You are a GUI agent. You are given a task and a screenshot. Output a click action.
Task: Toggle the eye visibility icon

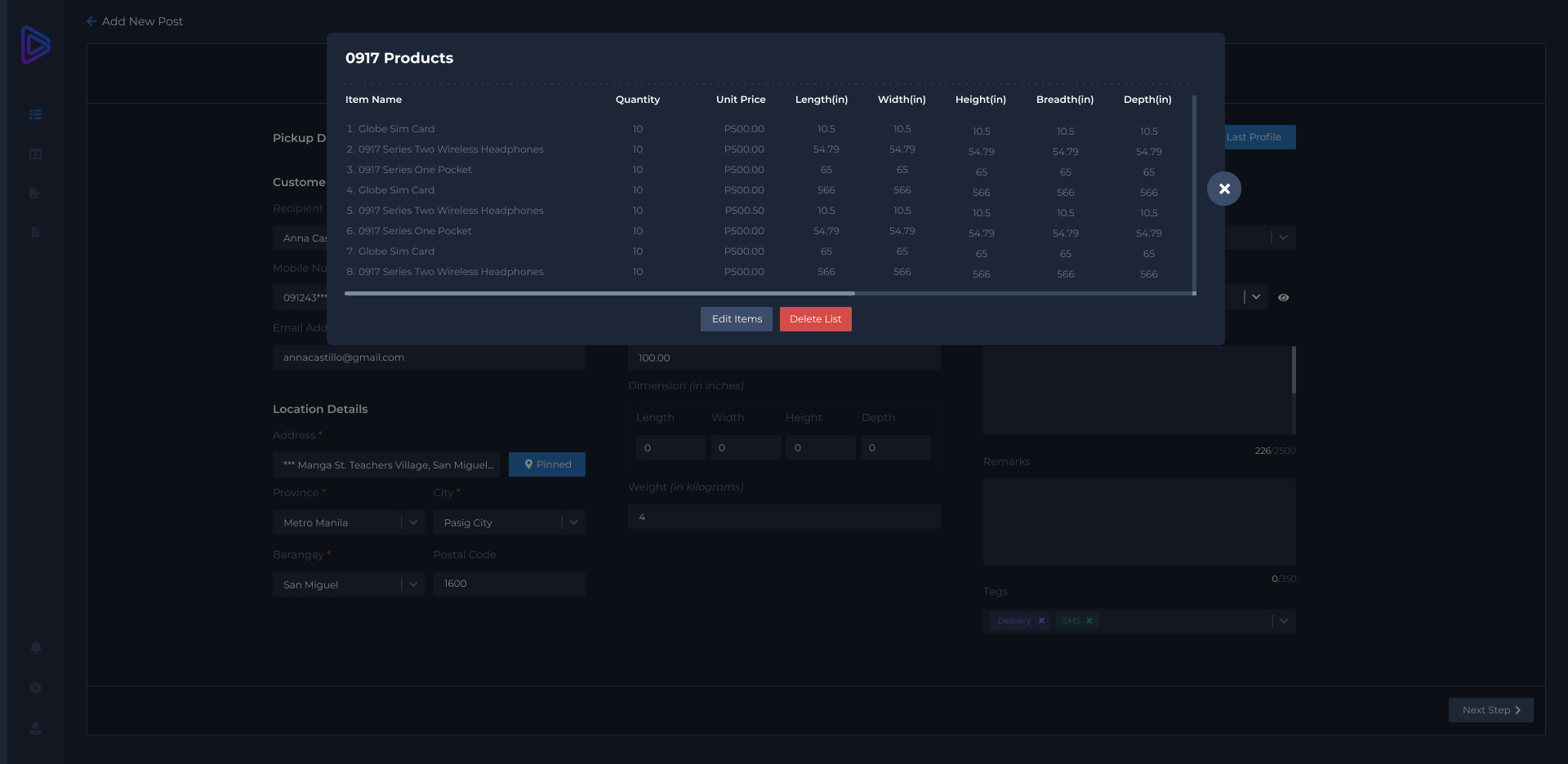coord(1284,298)
